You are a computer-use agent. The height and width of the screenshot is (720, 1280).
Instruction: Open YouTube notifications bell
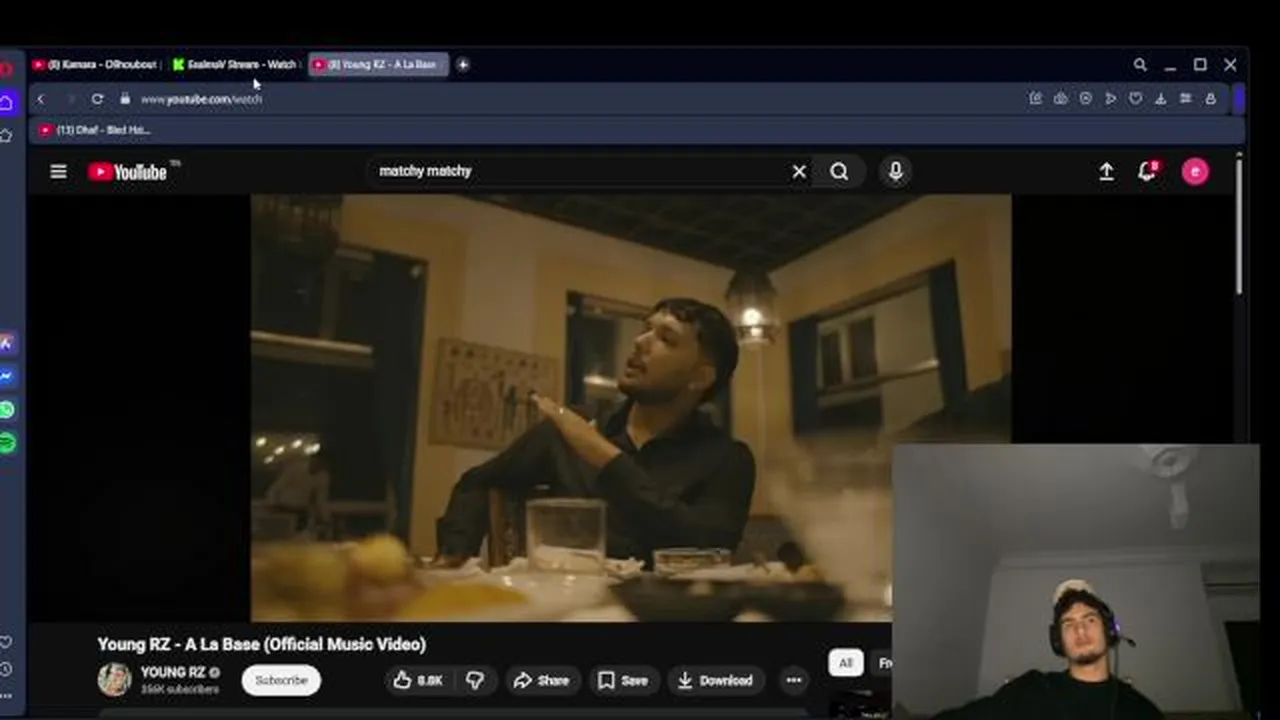[x=1148, y=171]
